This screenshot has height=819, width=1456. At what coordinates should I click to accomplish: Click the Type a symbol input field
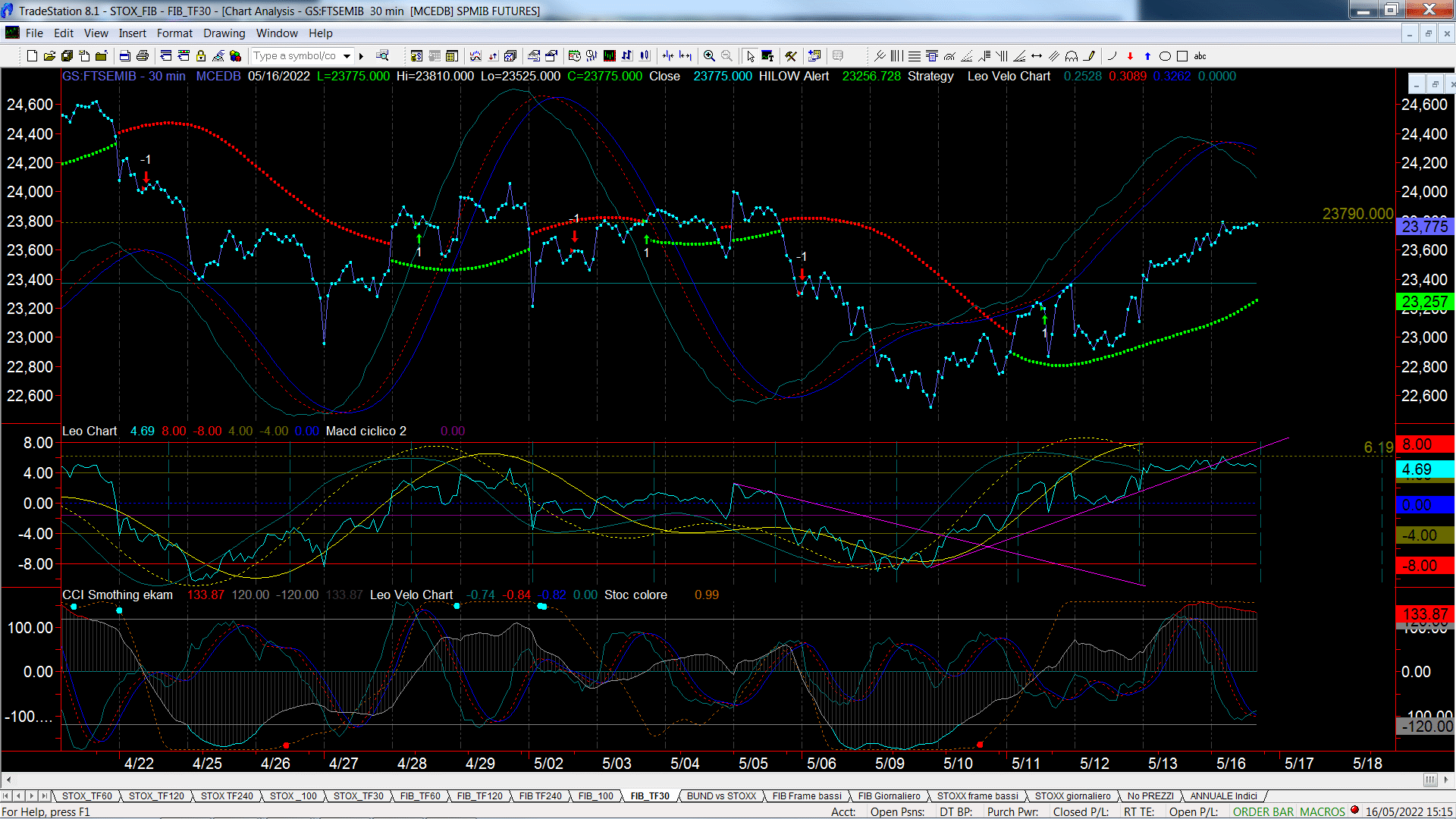pyautogui.click(x=296, y=56)
